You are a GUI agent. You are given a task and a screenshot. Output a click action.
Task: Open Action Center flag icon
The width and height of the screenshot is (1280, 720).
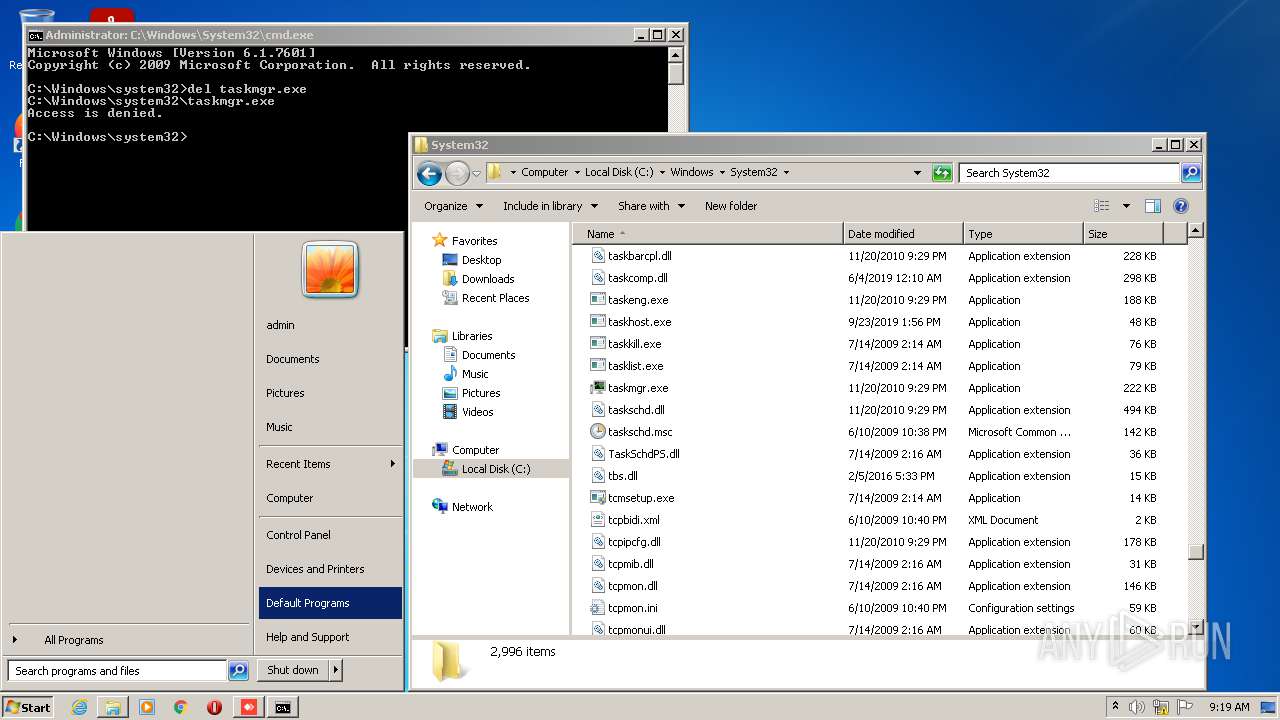coord(1185,707)
